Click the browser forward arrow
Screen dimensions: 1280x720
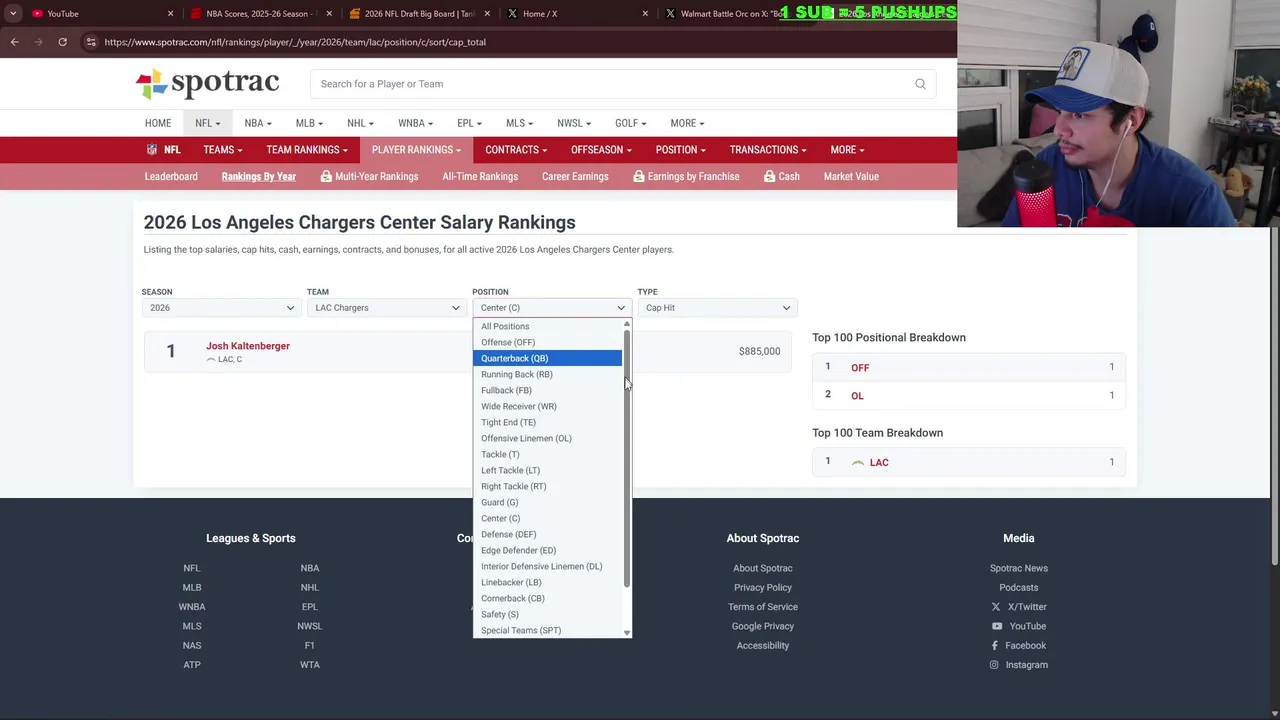[38, 42]
